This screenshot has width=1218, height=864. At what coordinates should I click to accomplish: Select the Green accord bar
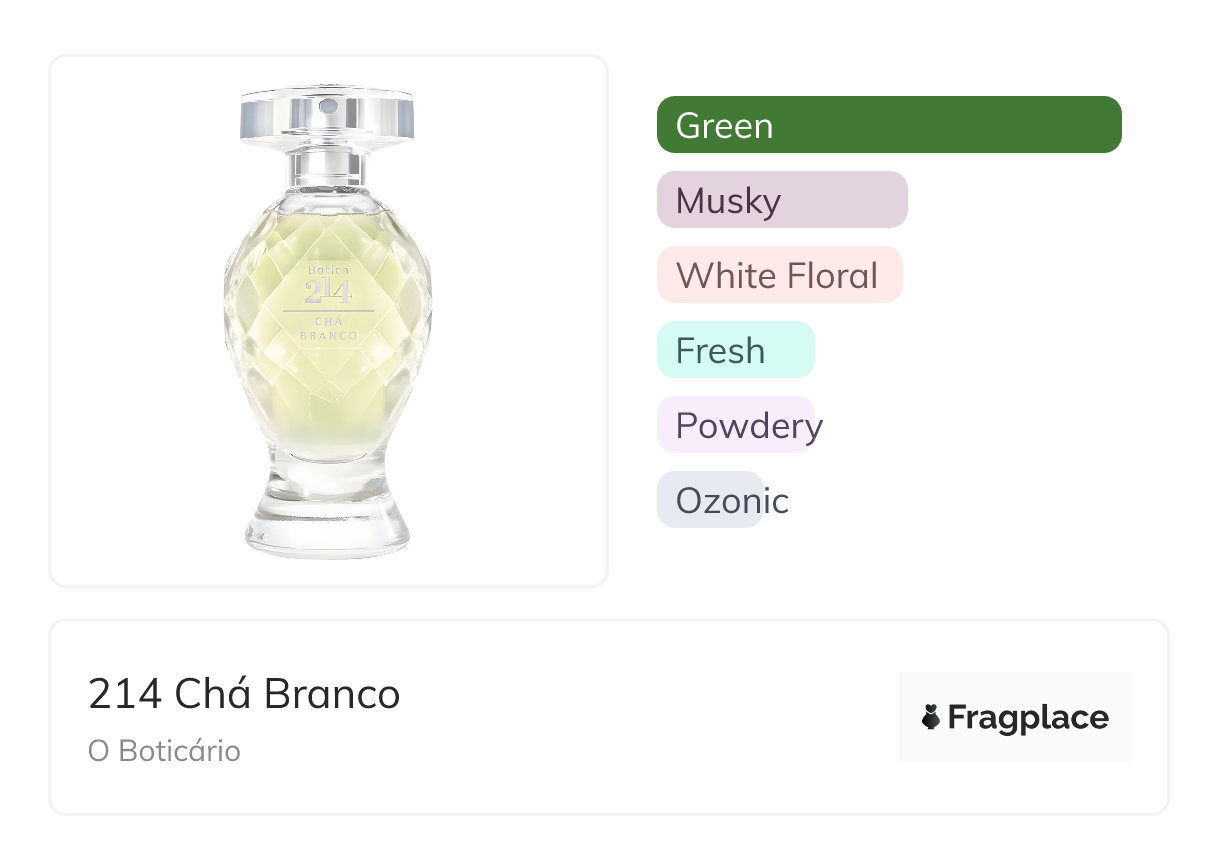point(888,125)
